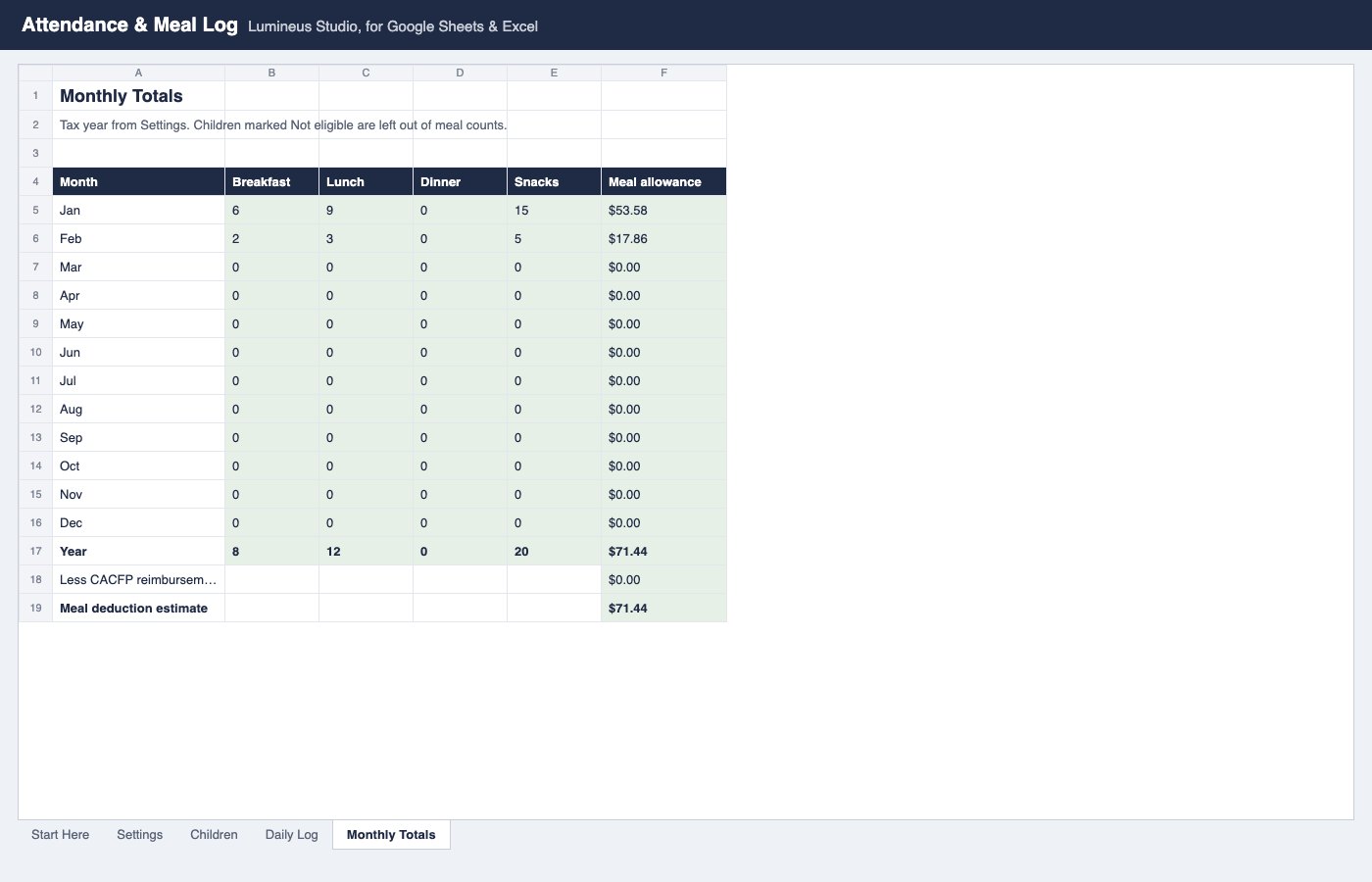
Task: Select Feb meal allowance $17.86
Action: [x=663, y=239]
